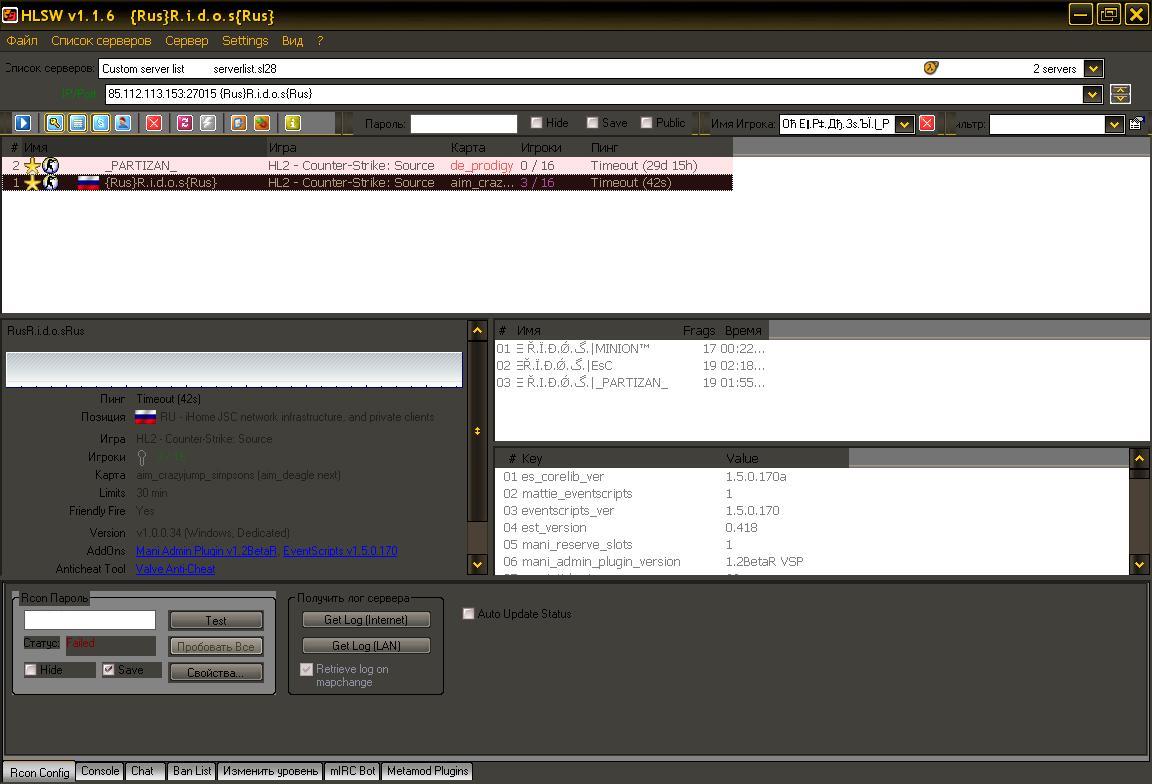This screenshot has height=784, width=1152.
Task: Enable the Auto Update Status checkbox
Action: click(468, 614)
